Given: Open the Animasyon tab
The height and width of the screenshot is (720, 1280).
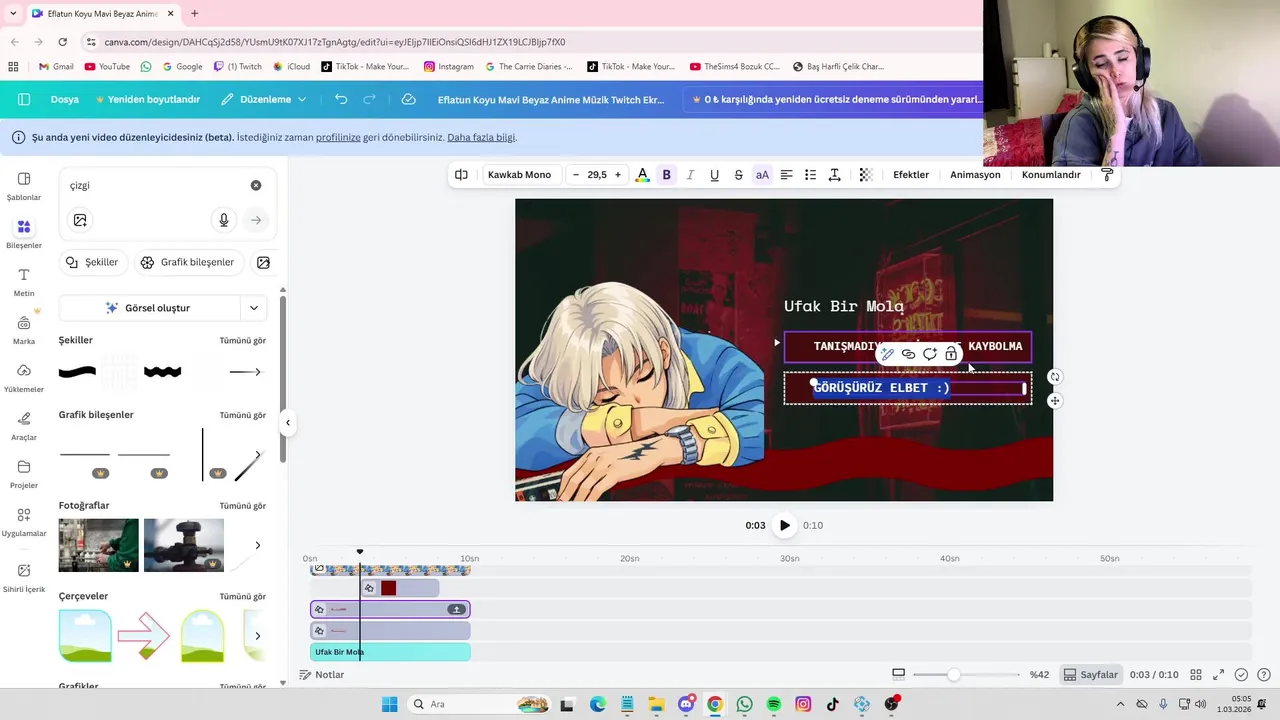Looking at the screenshot, I should pyautogui.click(x=975, y=175).
